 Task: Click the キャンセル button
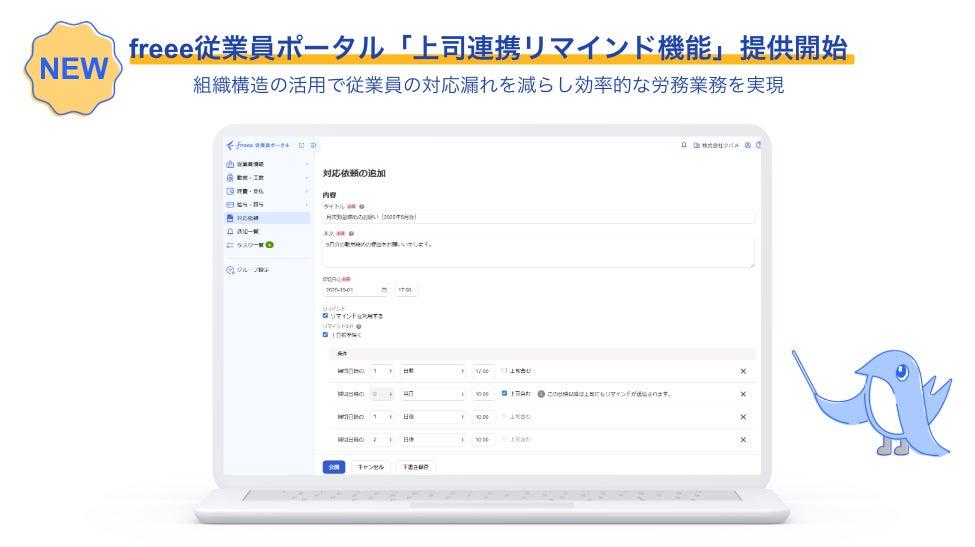pyautogui.click(x=371, y=467)
